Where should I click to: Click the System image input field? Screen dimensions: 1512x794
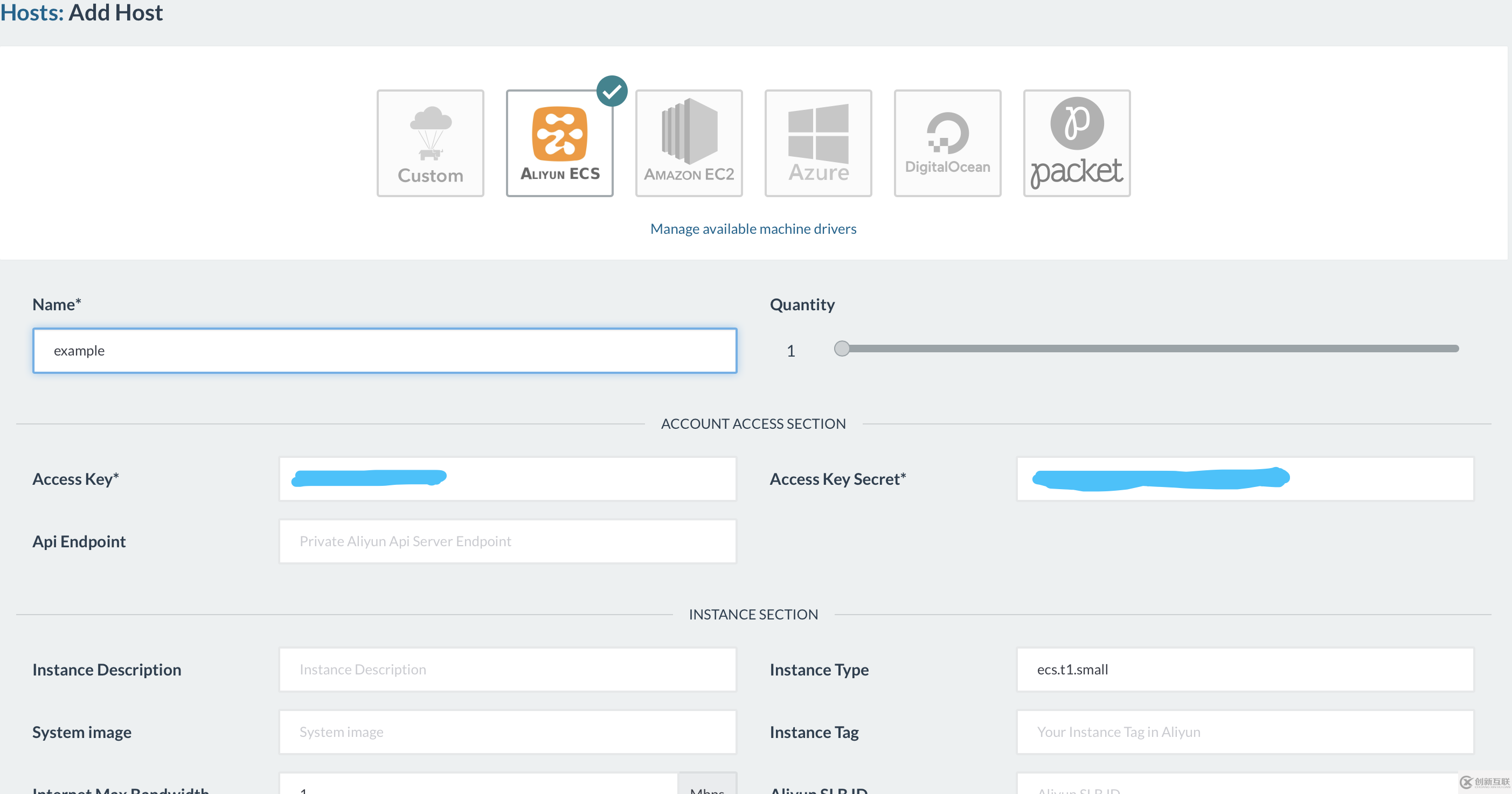click(507, 732)
